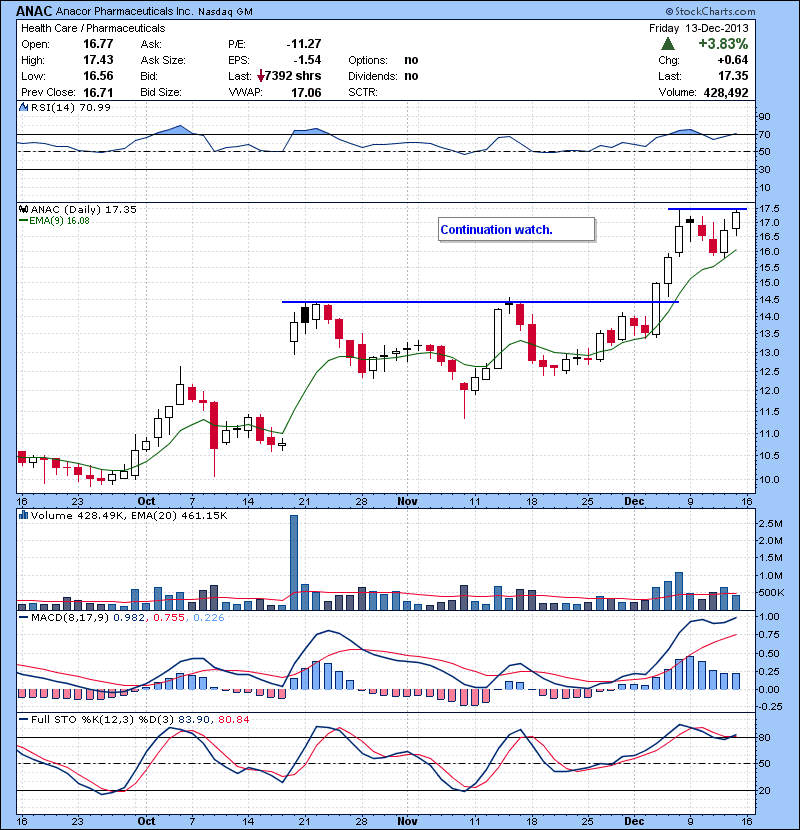Click the green up-triangle change indicator
Viewport: 800px width, 830px height.
pos(668,43)
